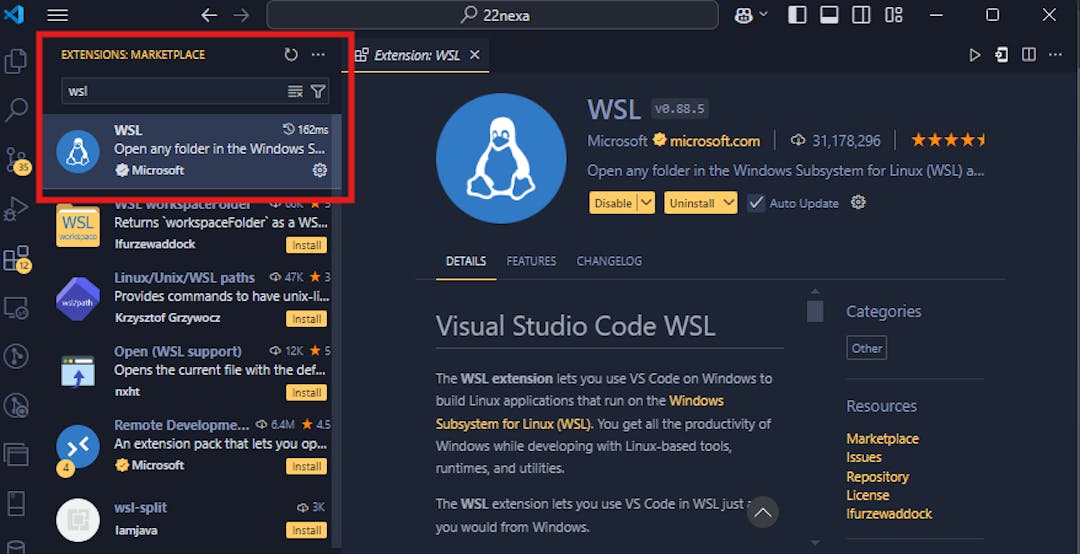This screenshot has height=554, width=1080.
Task: Open the Explorer view in activity bar
Action: point(16,61)
